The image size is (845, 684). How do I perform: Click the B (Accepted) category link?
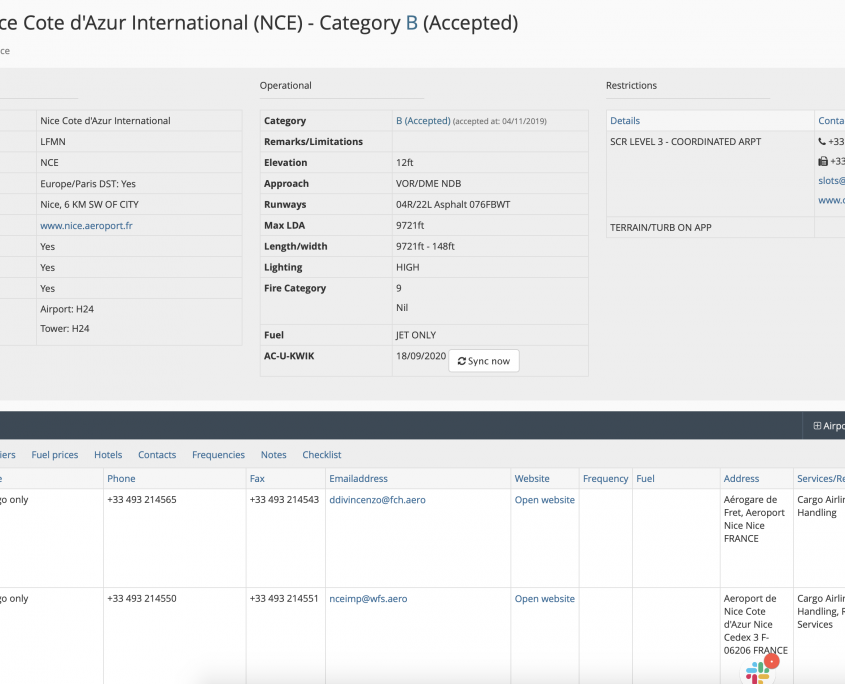423,121
